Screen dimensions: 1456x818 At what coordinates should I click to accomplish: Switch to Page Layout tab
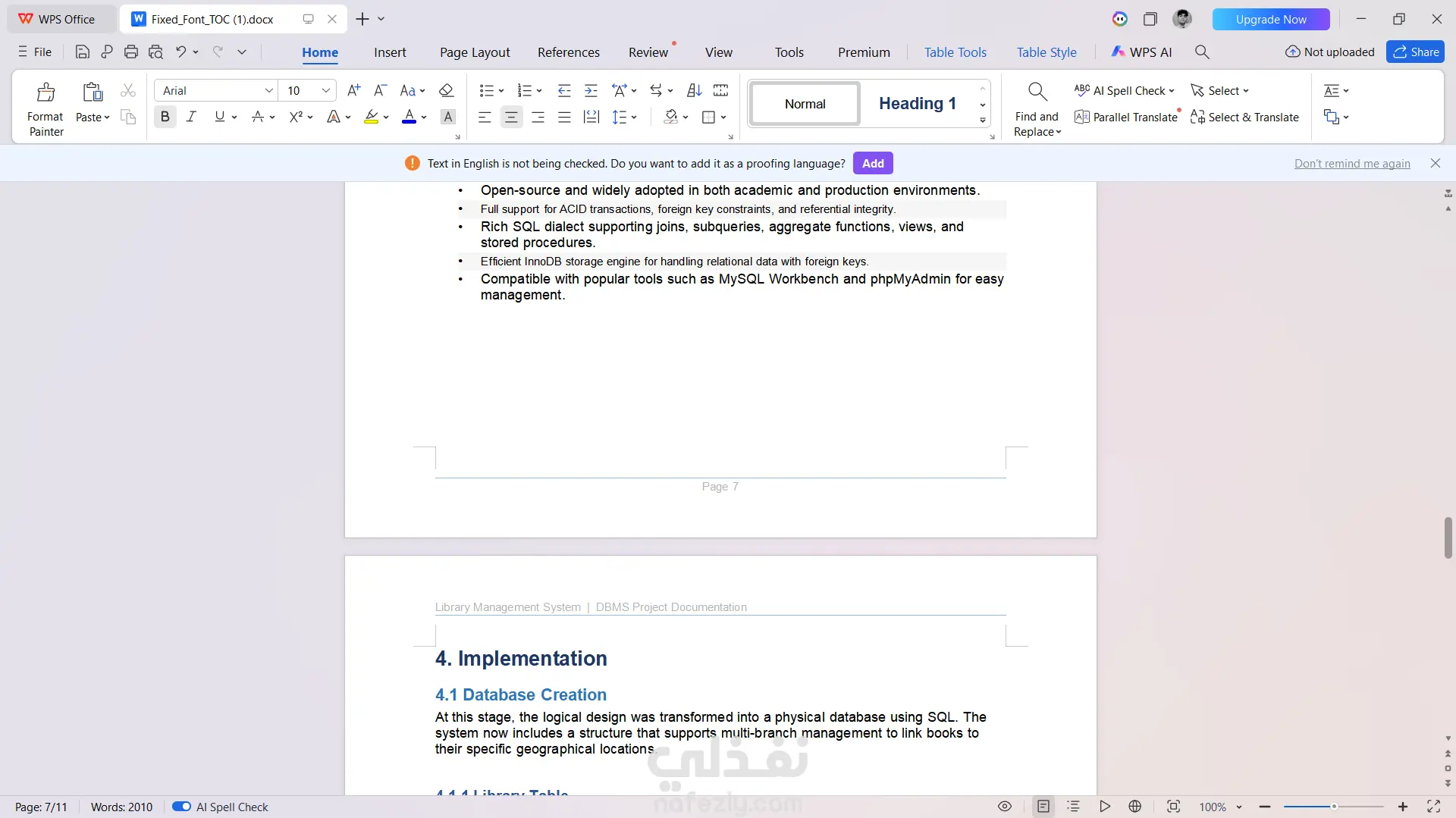click(475, 52)
